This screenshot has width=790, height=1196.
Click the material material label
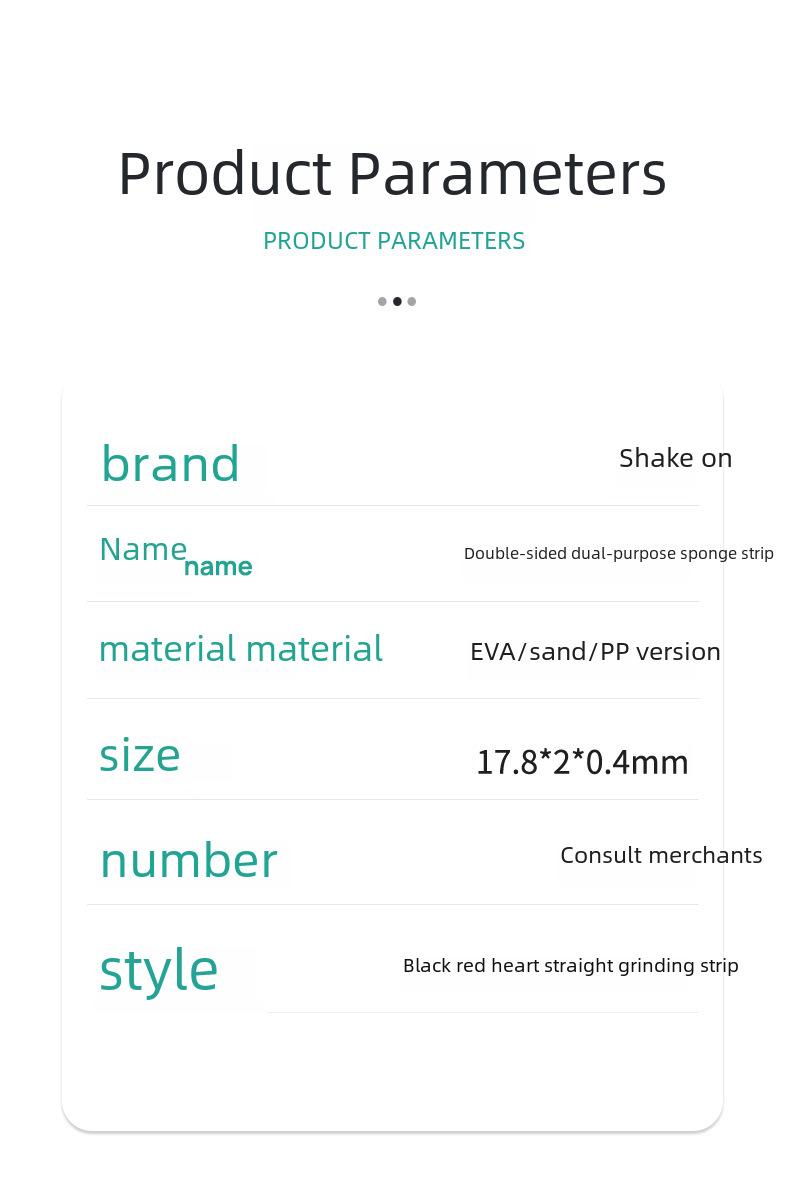coord(241,649)
